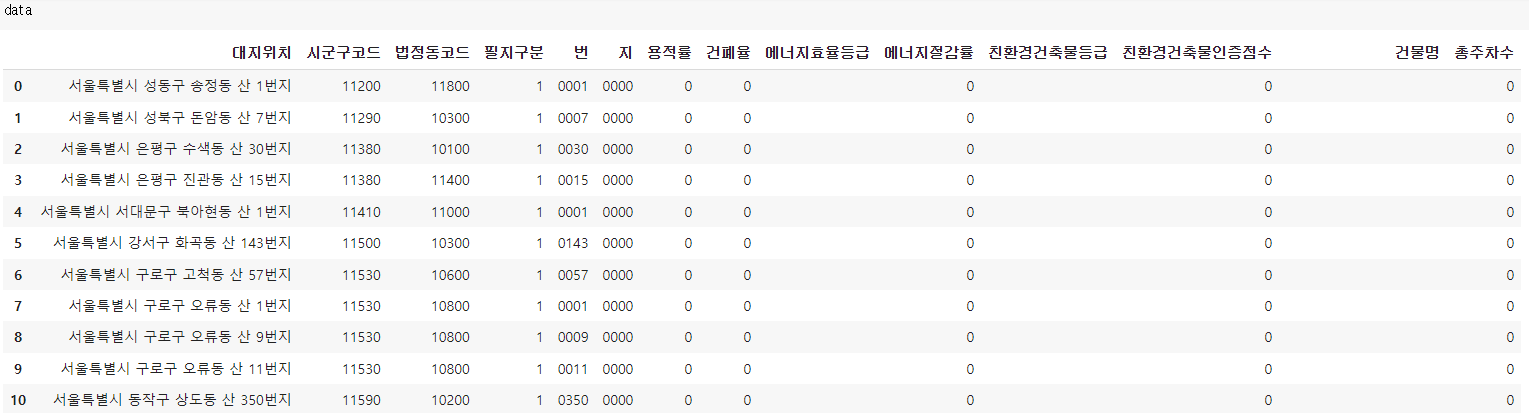Select address 서울특별시 동작구 상도동 산 350번지

click(172, 400)
